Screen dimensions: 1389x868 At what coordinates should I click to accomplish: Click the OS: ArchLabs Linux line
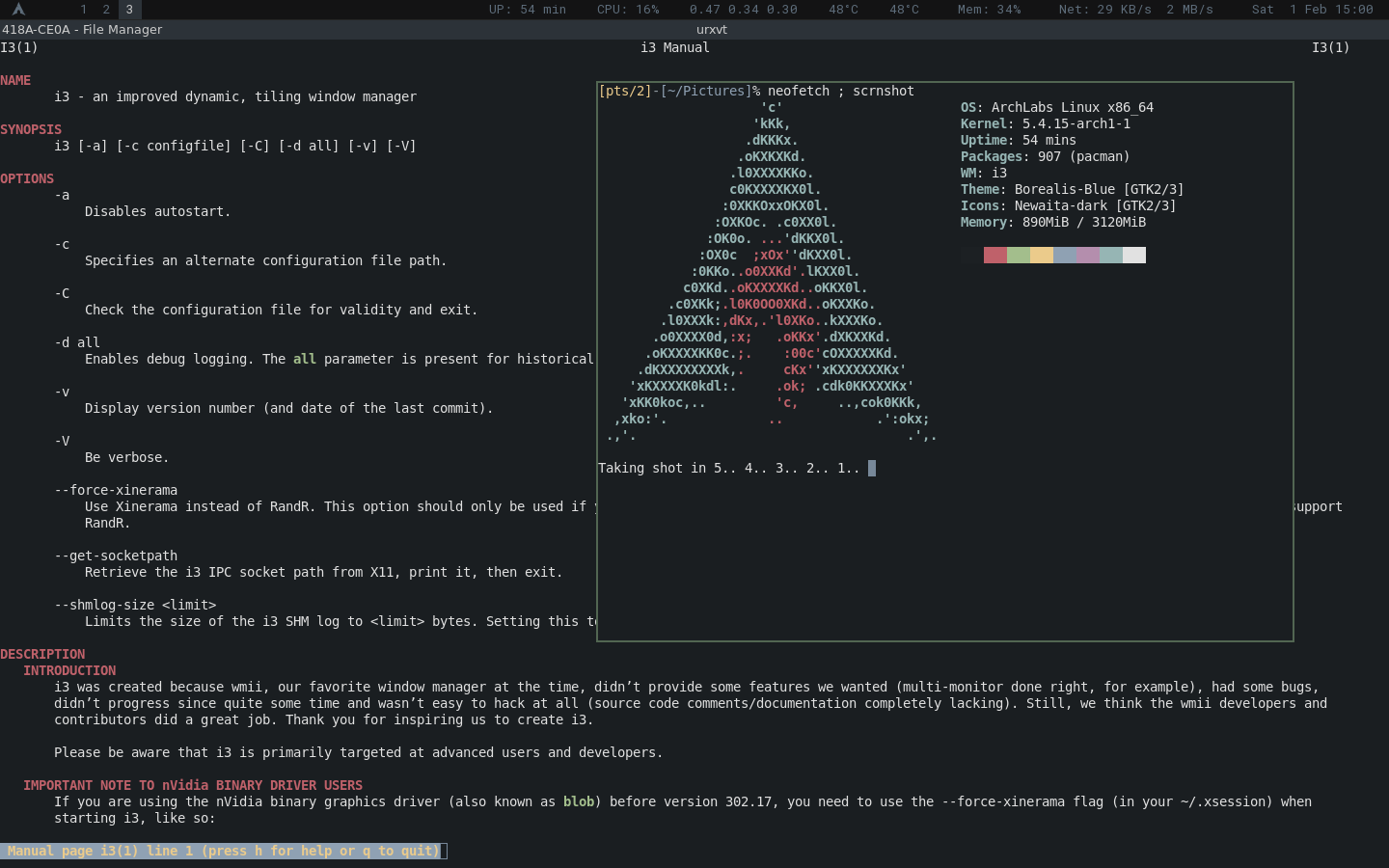pos(1057,107)
